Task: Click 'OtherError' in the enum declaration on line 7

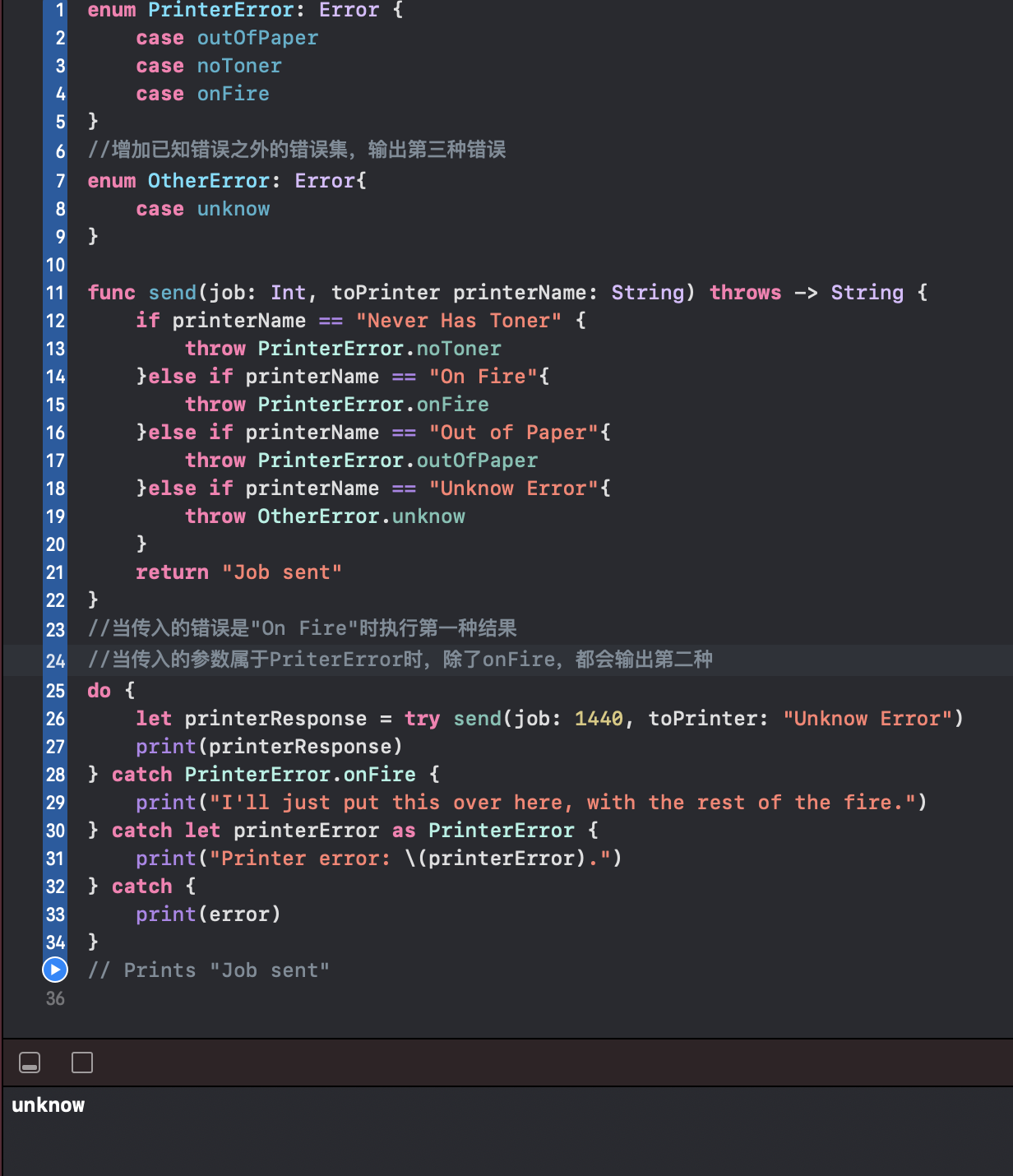Action: tap(209, 181)
